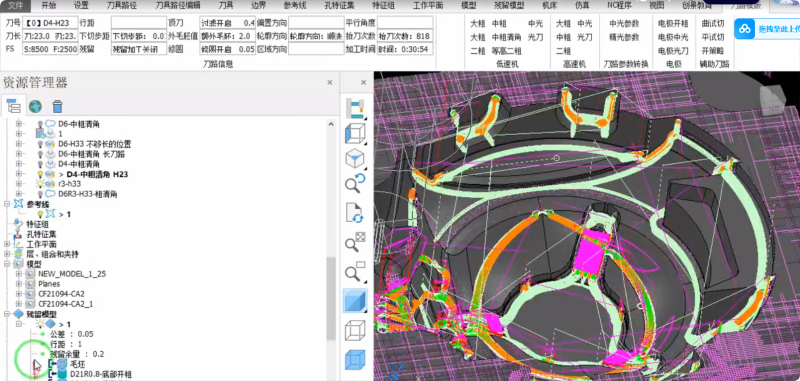
Task: Click the 参考线 reference line icon
Action: [18, 204]
